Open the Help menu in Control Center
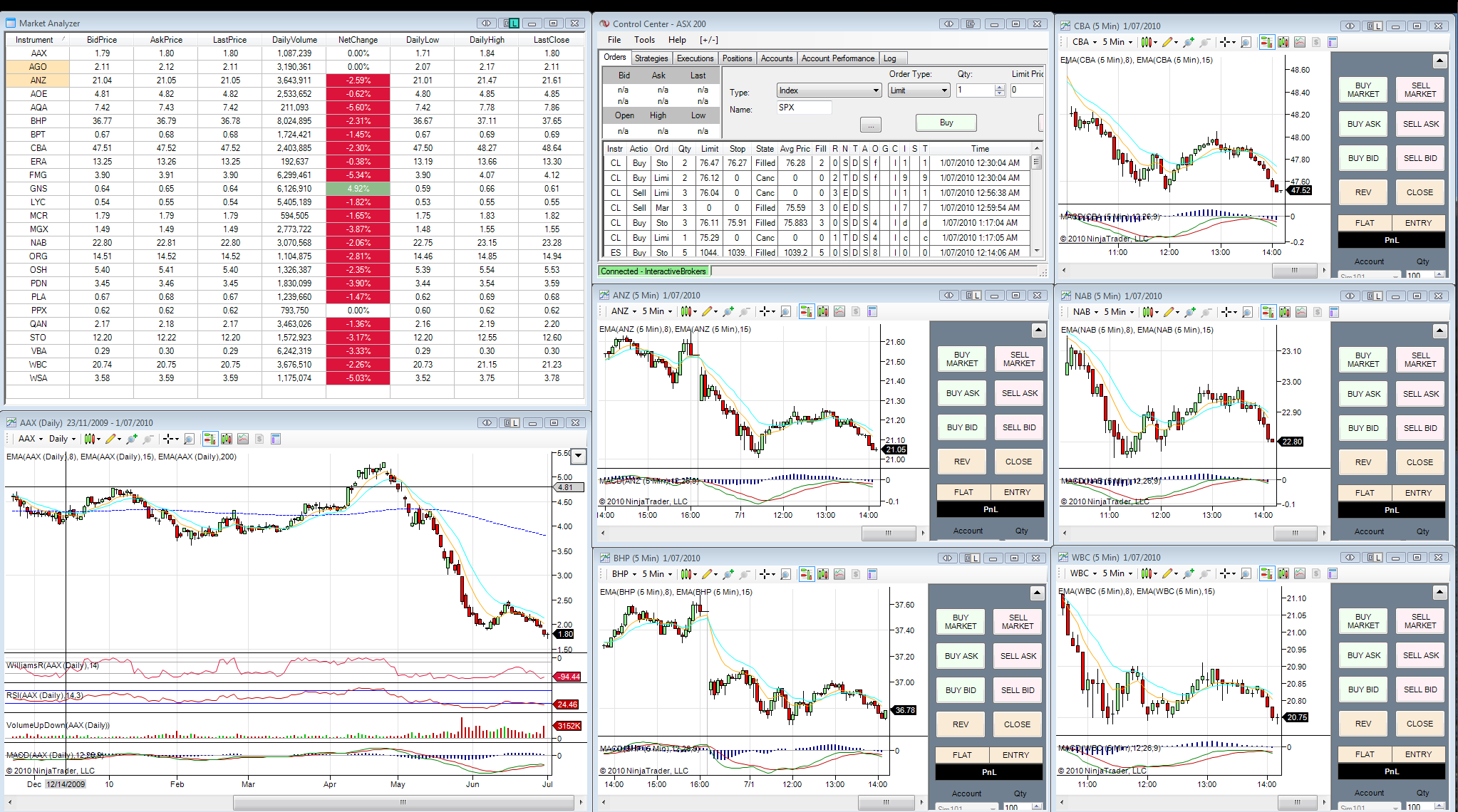1458x812 pixels. [x=677, y=40]
